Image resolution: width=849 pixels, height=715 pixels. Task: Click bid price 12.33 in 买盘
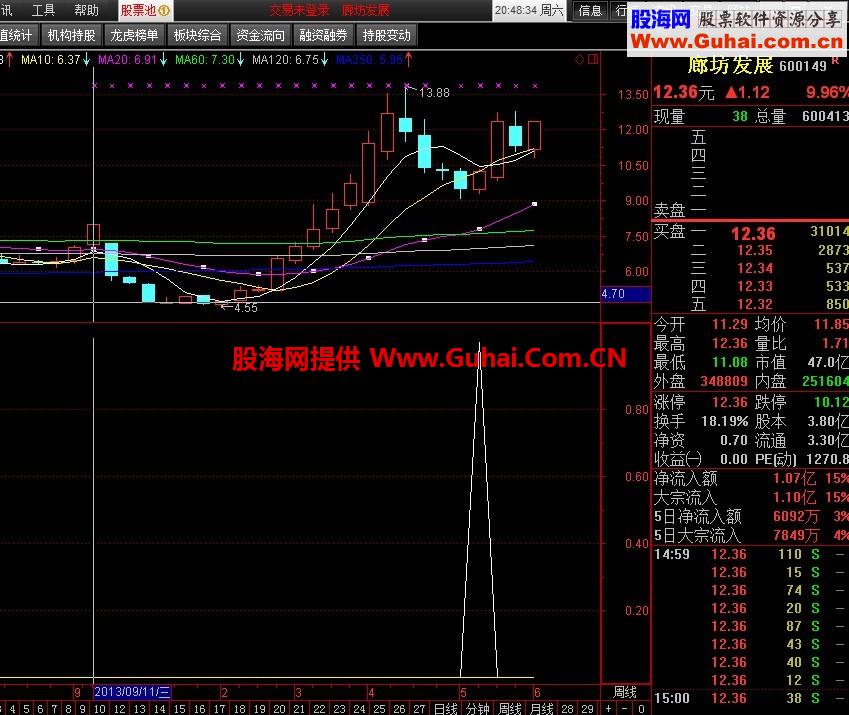[x=755, y=286]
